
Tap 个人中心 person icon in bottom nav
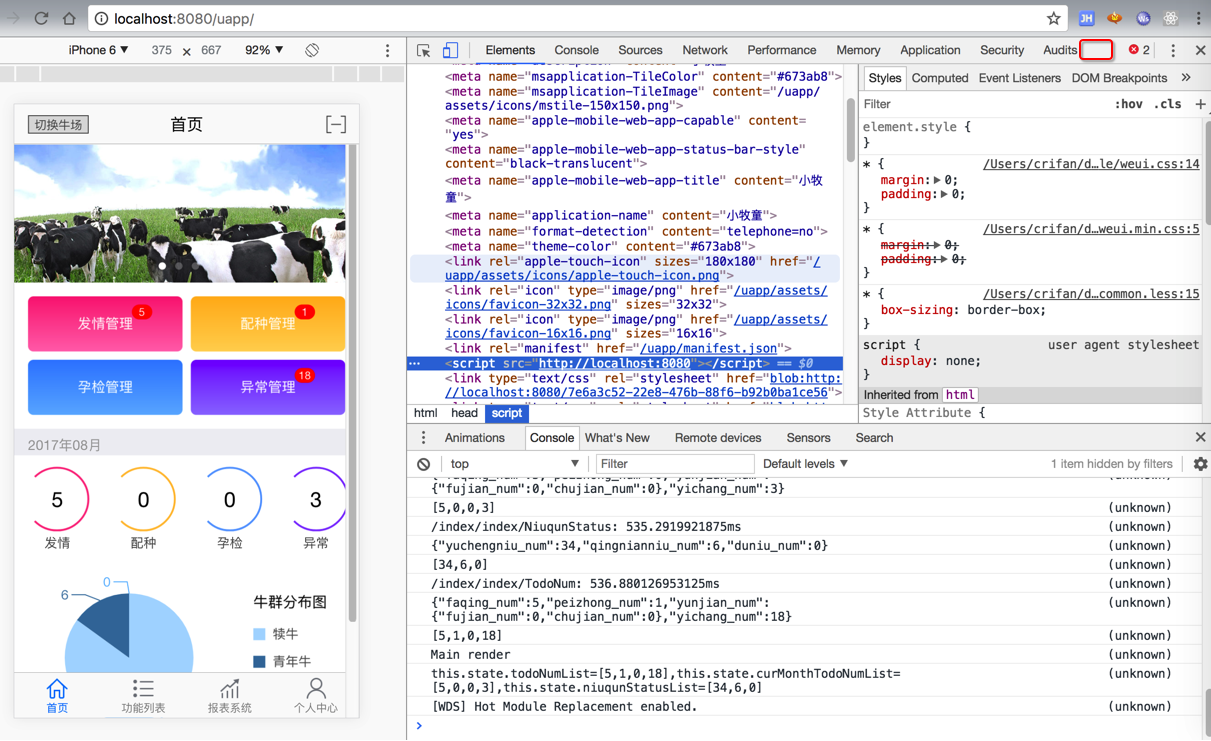click(316, 689)
